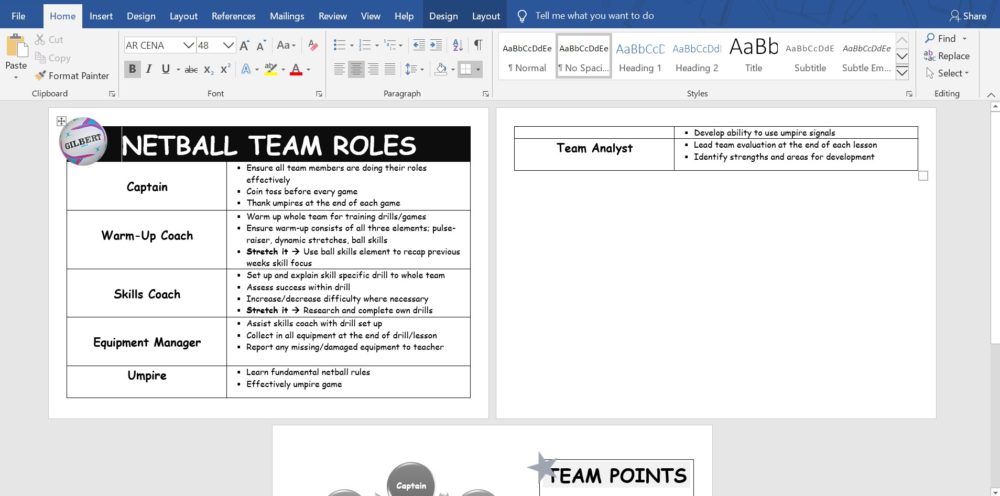Open the font size dropdown

[x=229, y=45]
